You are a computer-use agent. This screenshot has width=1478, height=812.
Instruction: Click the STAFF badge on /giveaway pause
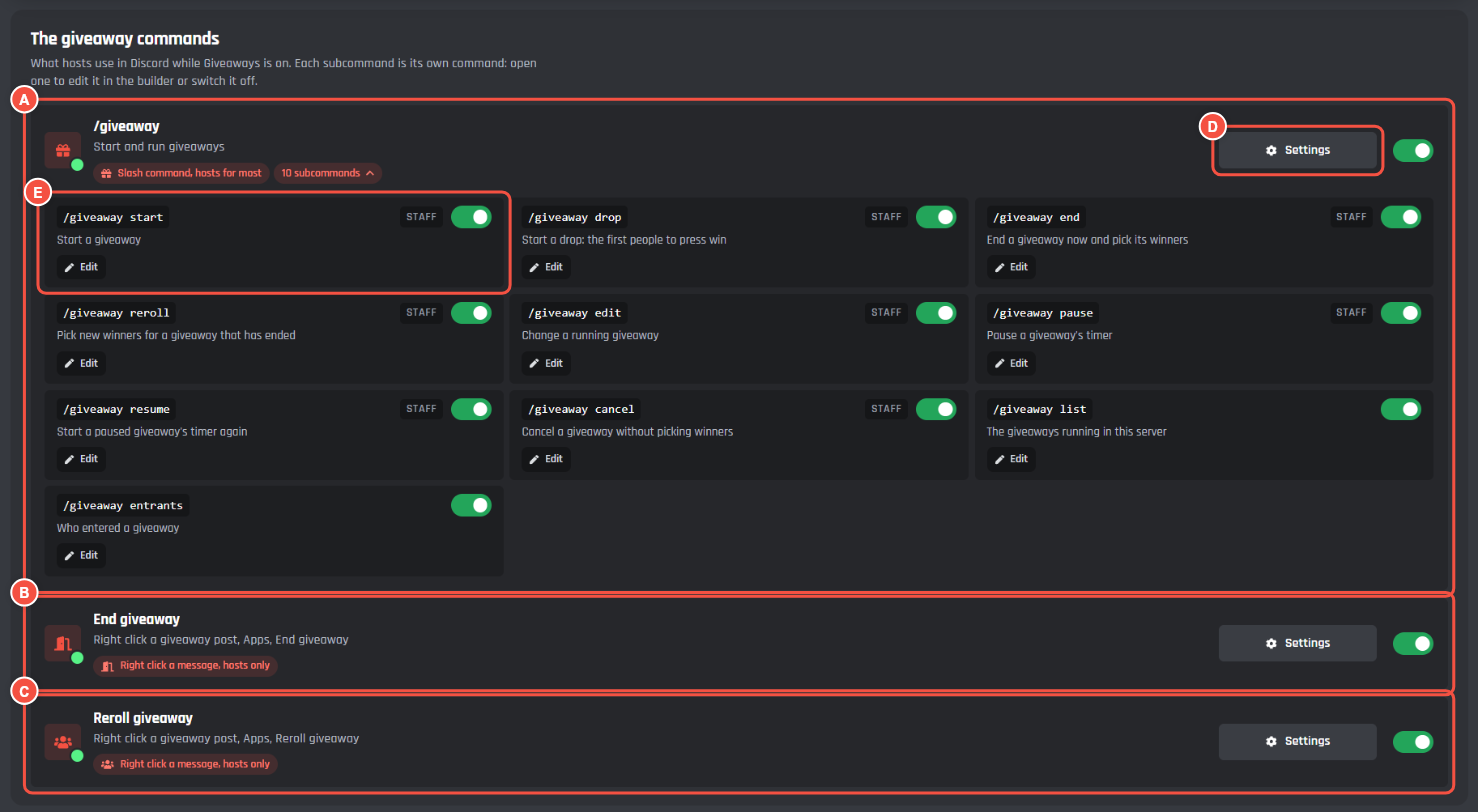[x=1351, y=313]
